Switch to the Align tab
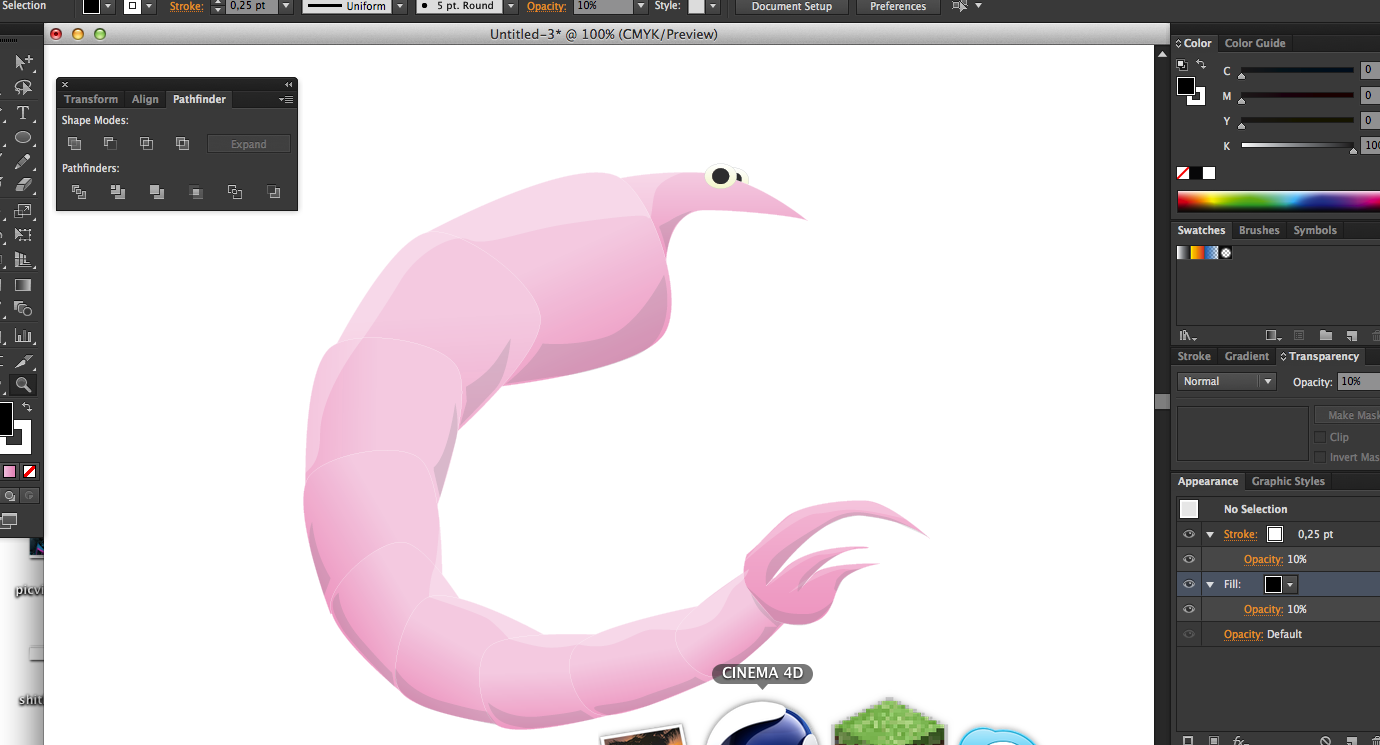The height and width of the screenshot is (745, 1380). pos(145,99)
